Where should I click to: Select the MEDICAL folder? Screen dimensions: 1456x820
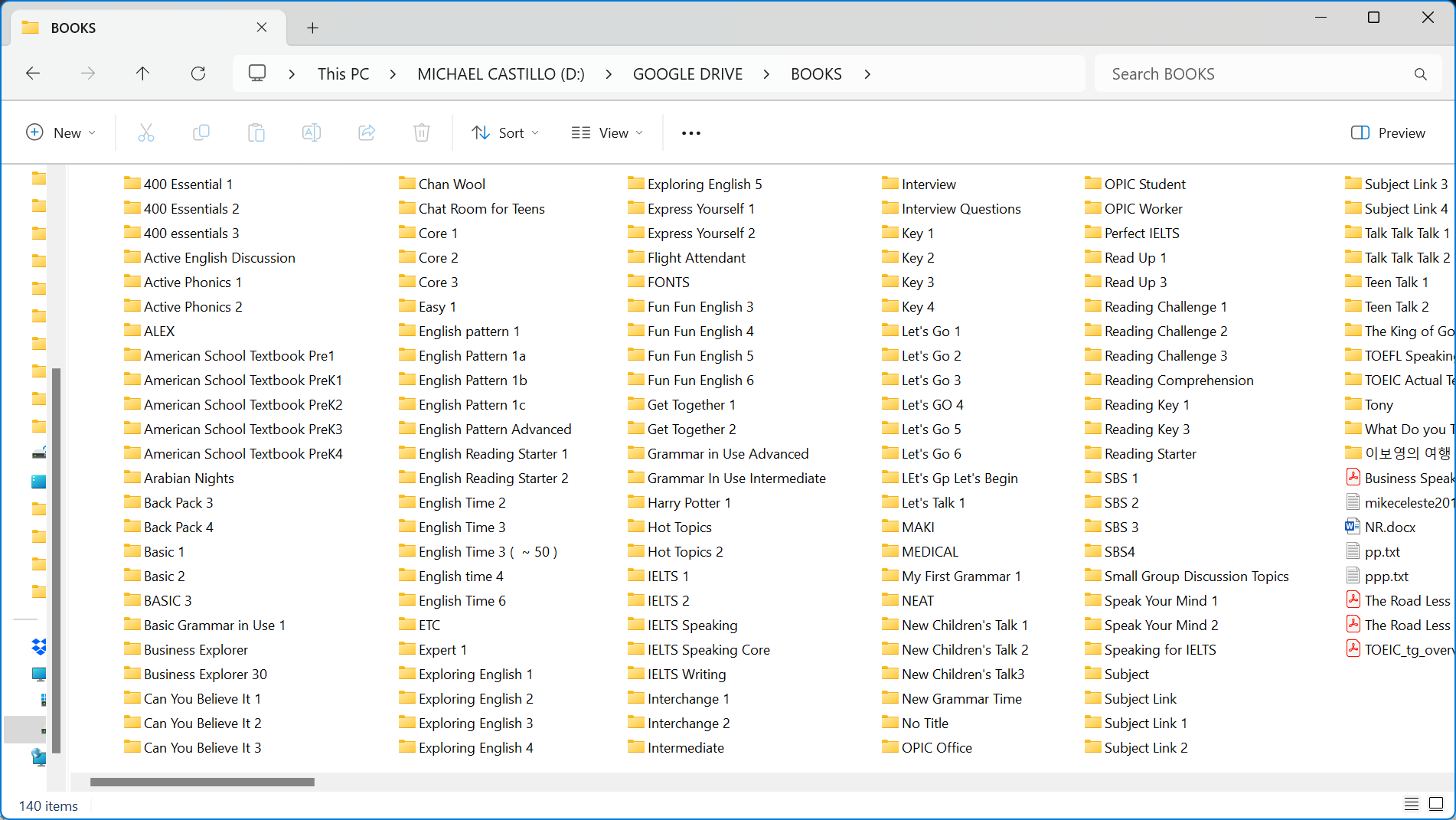pos(920,551)
